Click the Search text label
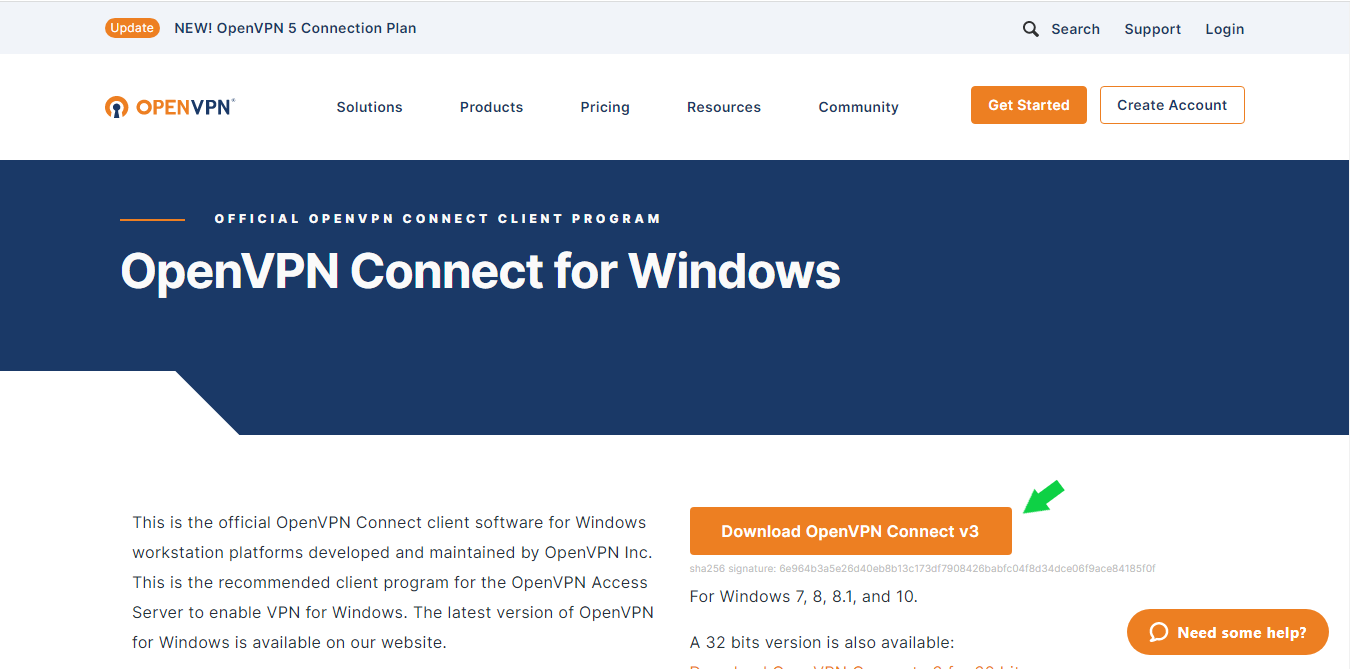The width and height of the screenshot is (1350, 669). [x=1076, y=29]
